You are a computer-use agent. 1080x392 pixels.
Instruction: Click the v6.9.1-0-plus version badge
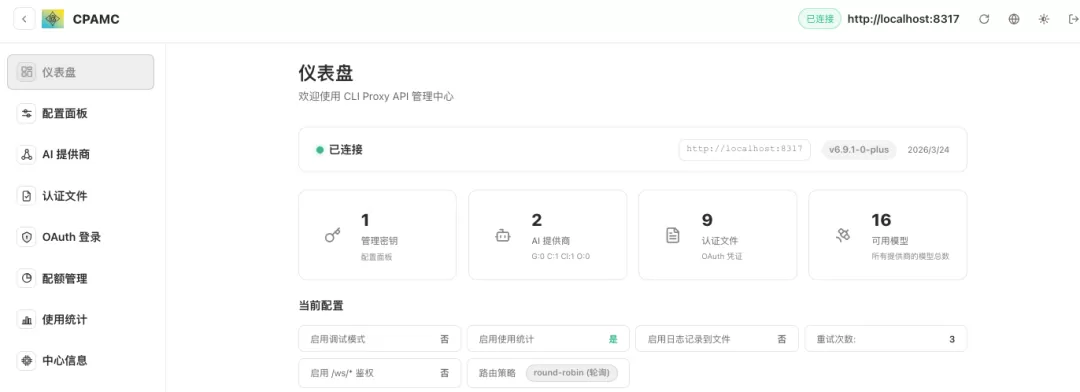point(859,149)
